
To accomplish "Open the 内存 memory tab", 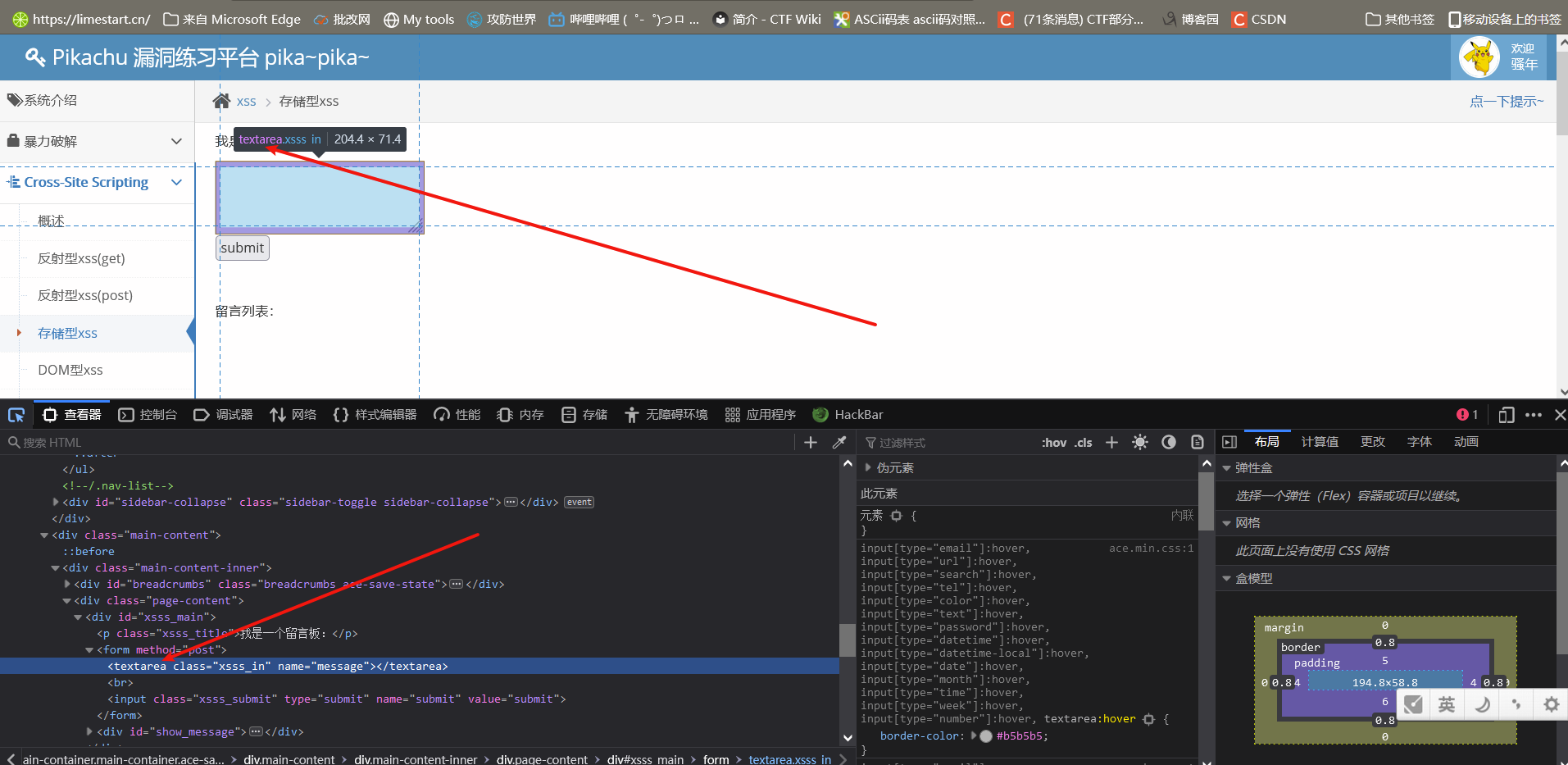I will click(520, 415).
